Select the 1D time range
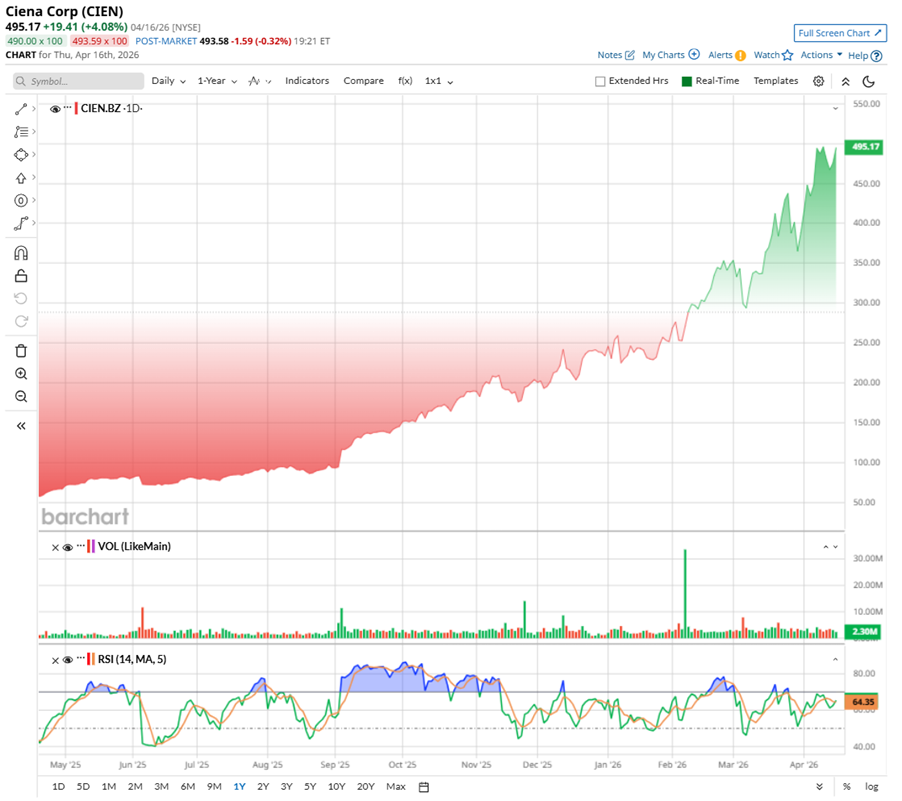The height and width of the screenshot is (801, 902). pyautogui.click(x=58, y=787)
